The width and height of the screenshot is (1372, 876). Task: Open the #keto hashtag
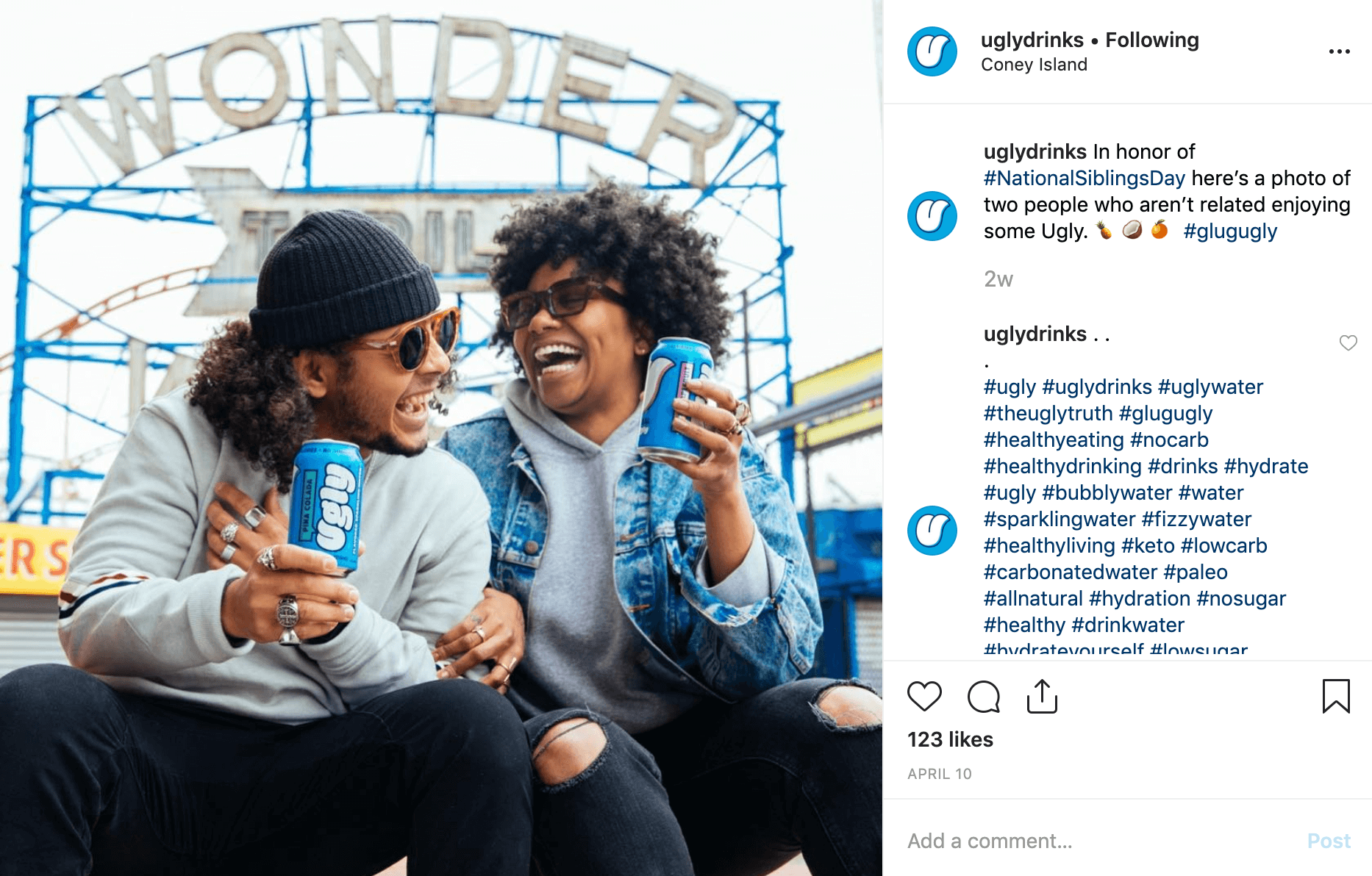1148,545
